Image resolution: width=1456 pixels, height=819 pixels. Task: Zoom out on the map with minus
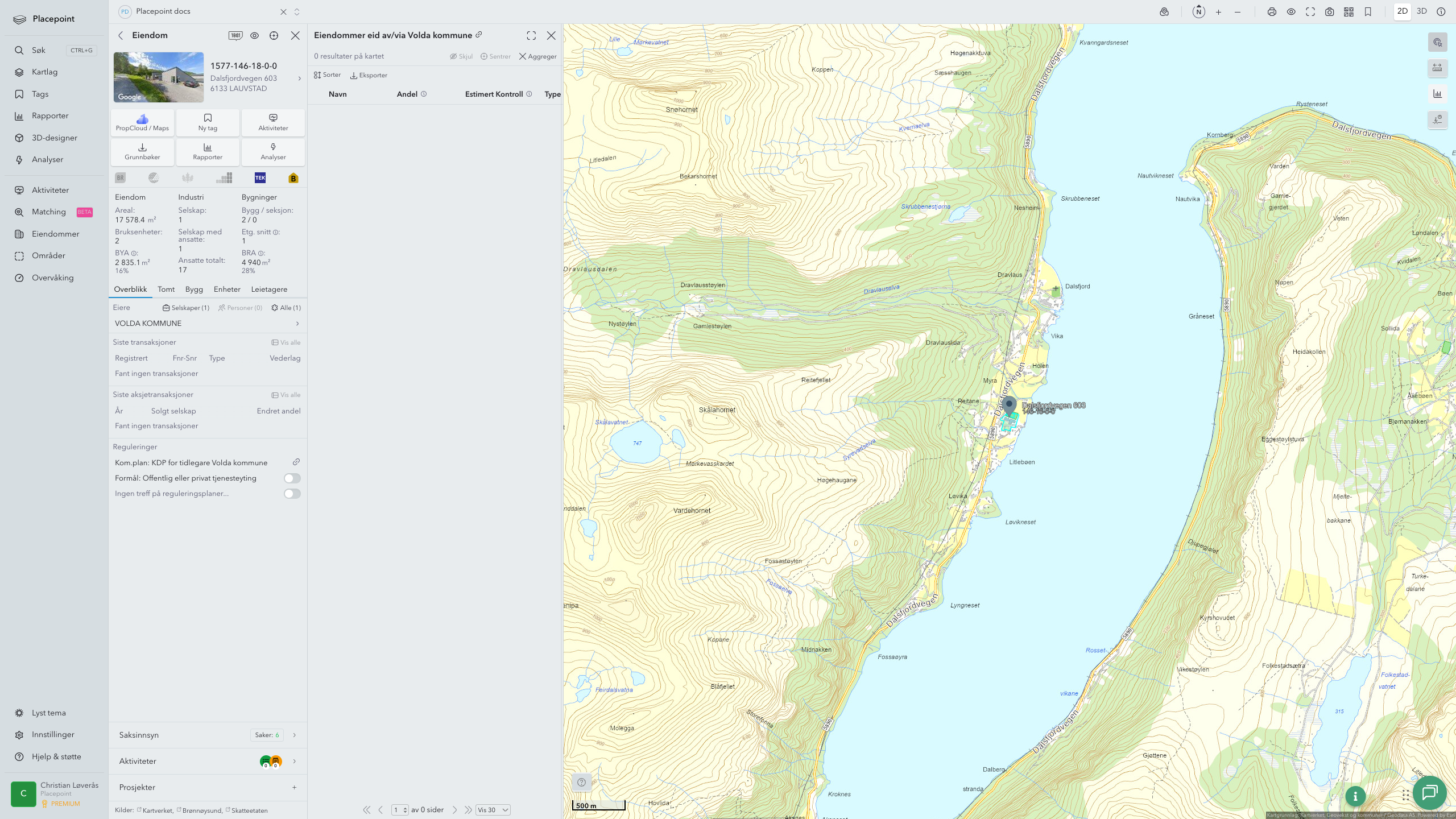click(1238, 12)
